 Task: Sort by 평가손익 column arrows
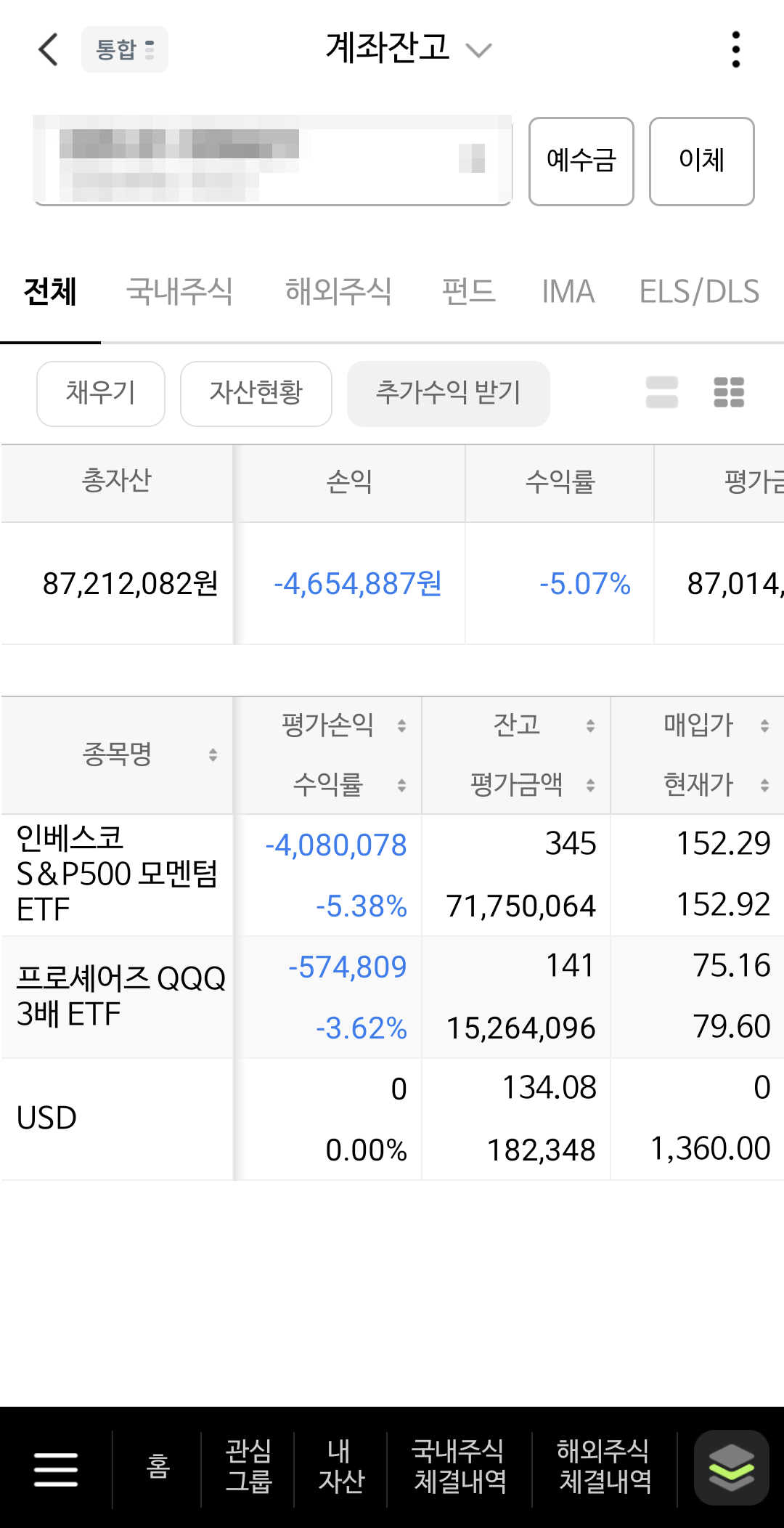[x=401, y=725]
